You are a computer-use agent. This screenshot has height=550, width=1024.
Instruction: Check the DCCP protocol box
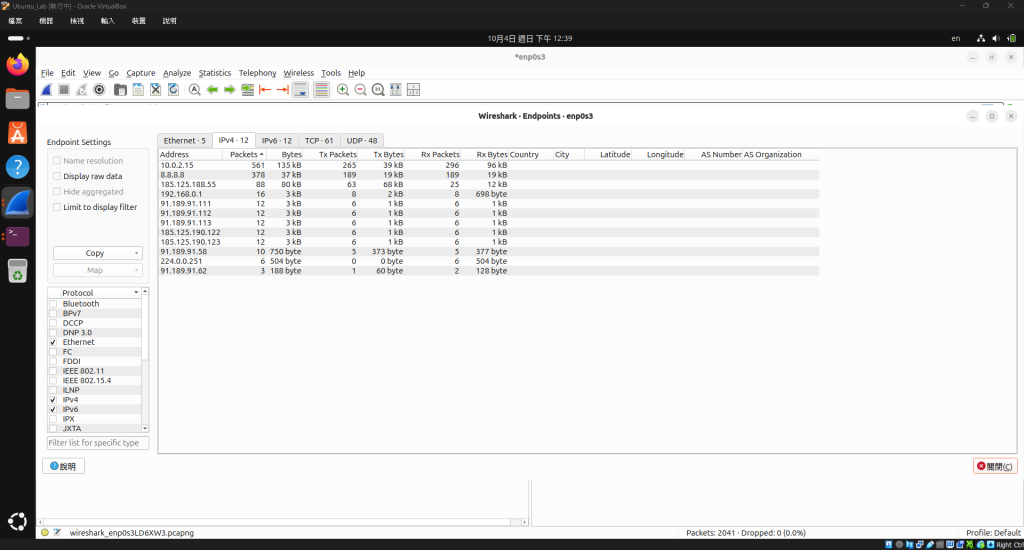(x=54, y=323)
